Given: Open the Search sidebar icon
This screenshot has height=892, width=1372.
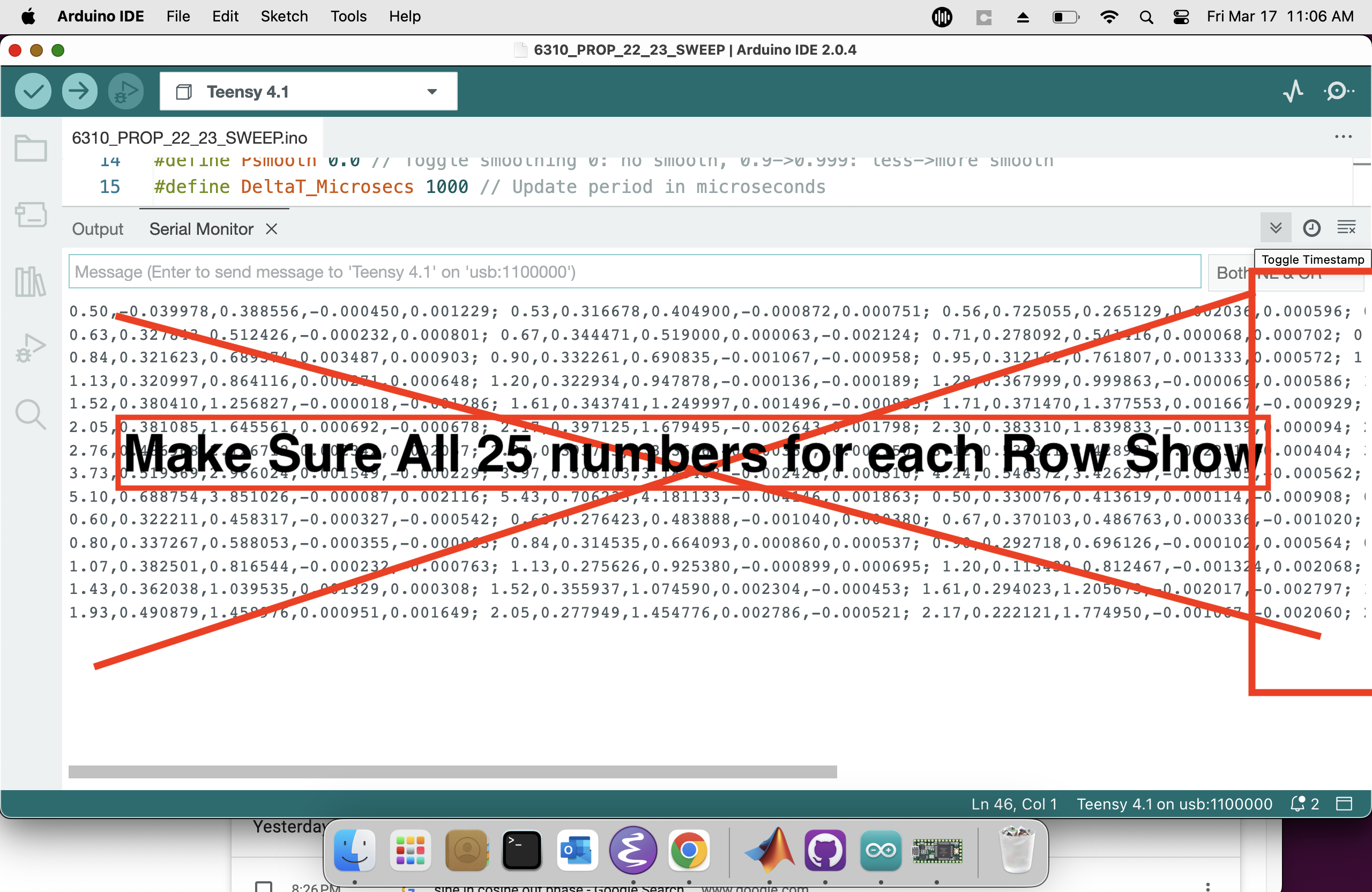Looking at the screenshot, I should (31, 414).
